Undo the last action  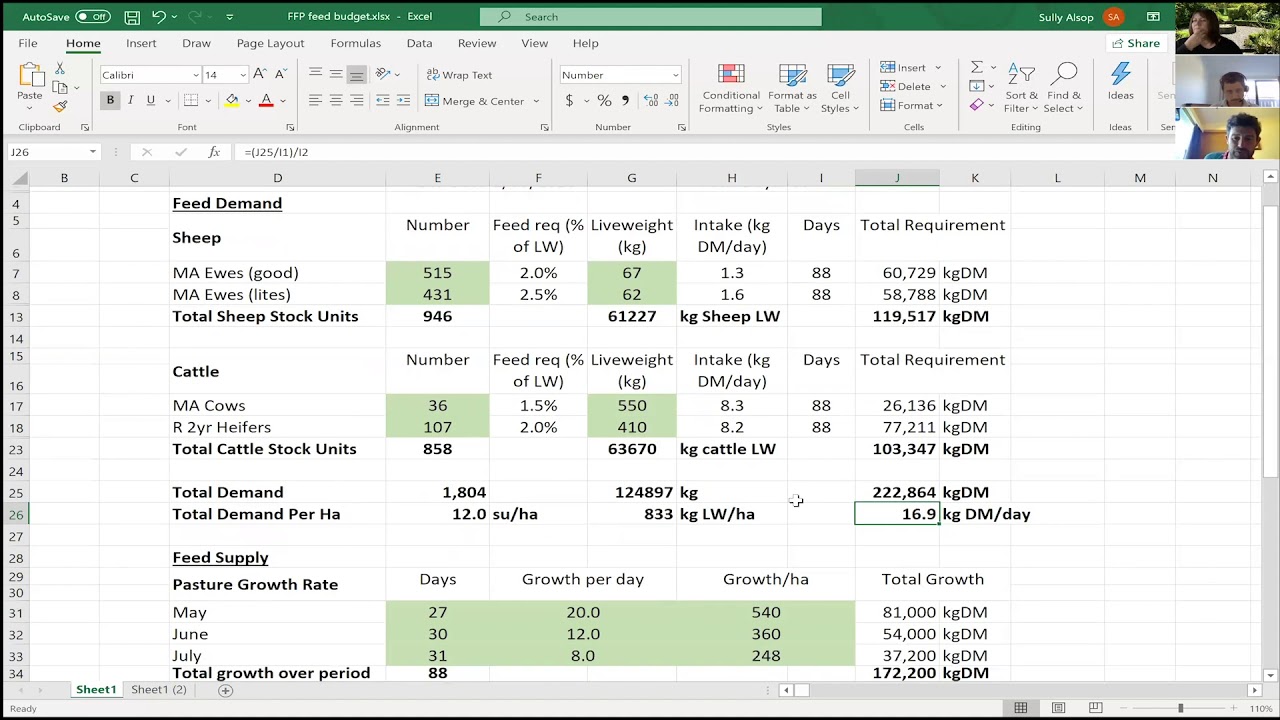point(158,17)
